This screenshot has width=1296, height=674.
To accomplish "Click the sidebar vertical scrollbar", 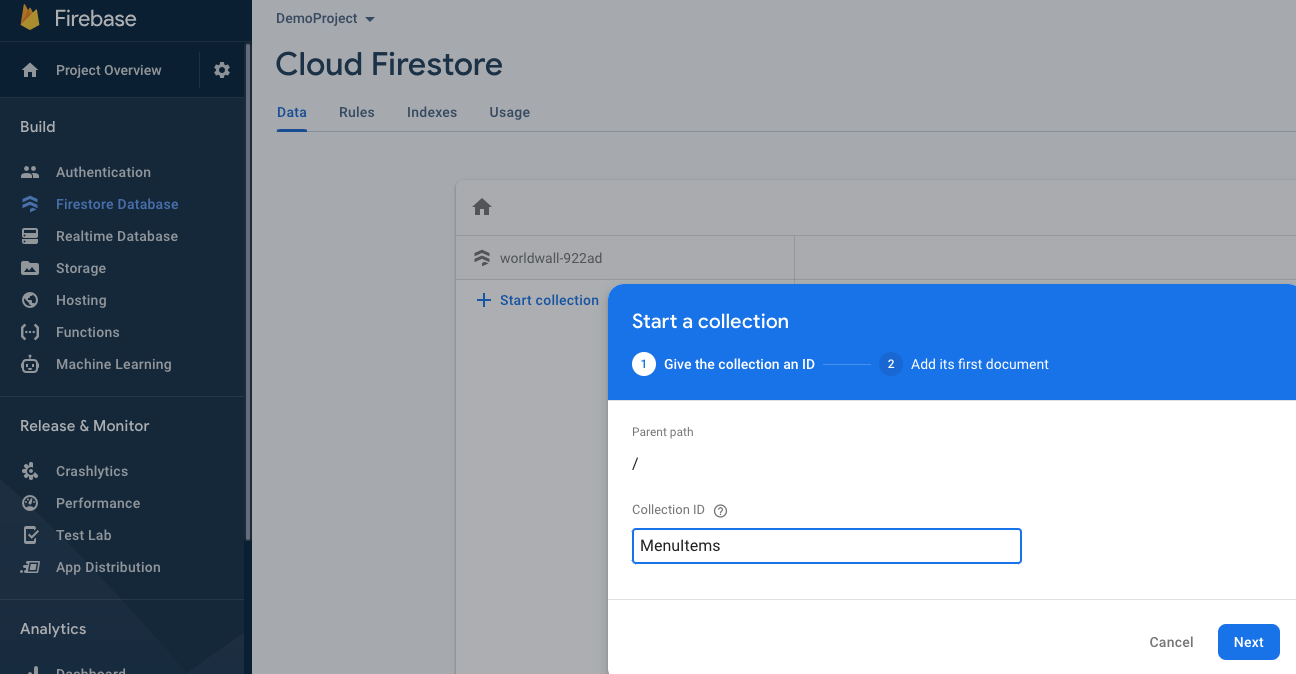I will coord(248,290).
